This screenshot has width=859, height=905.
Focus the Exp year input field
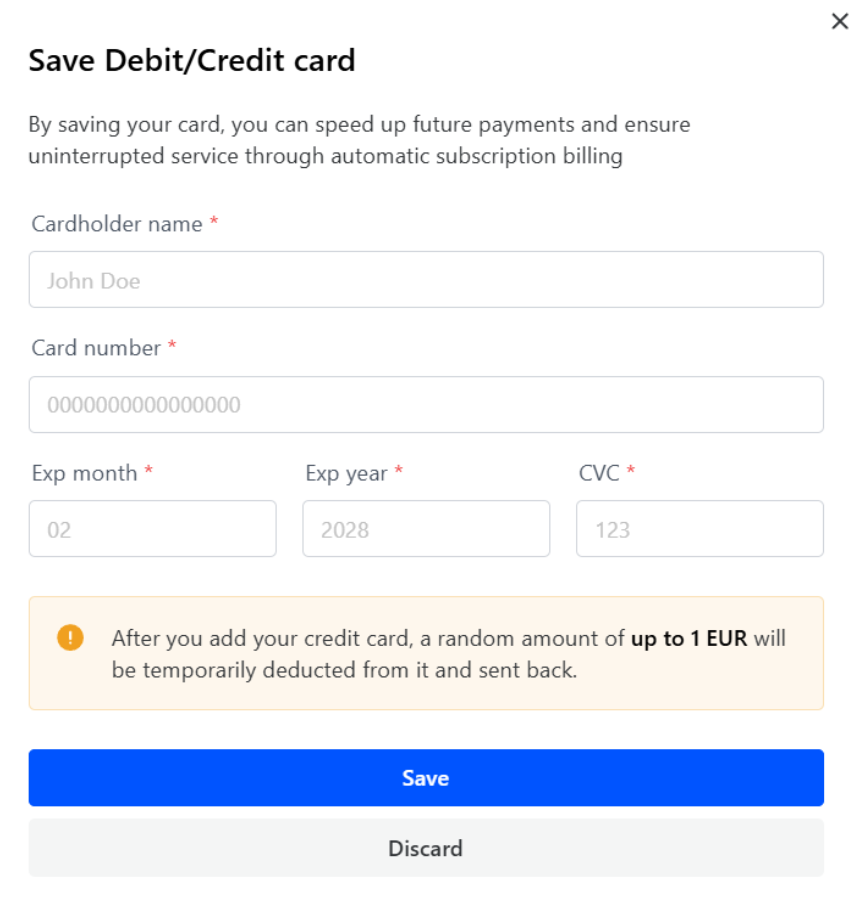coord(426,529)
